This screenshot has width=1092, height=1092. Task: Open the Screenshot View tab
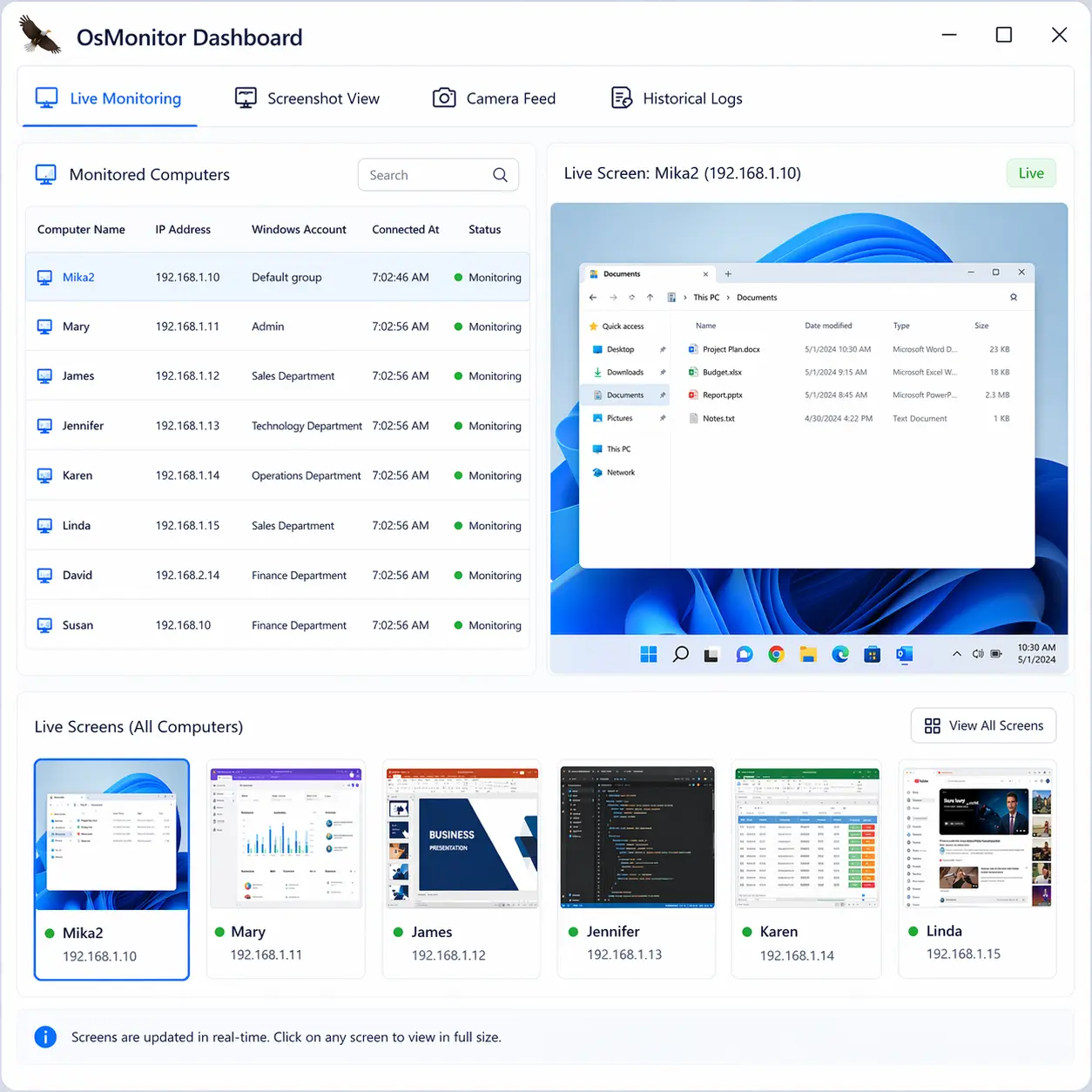307,98
